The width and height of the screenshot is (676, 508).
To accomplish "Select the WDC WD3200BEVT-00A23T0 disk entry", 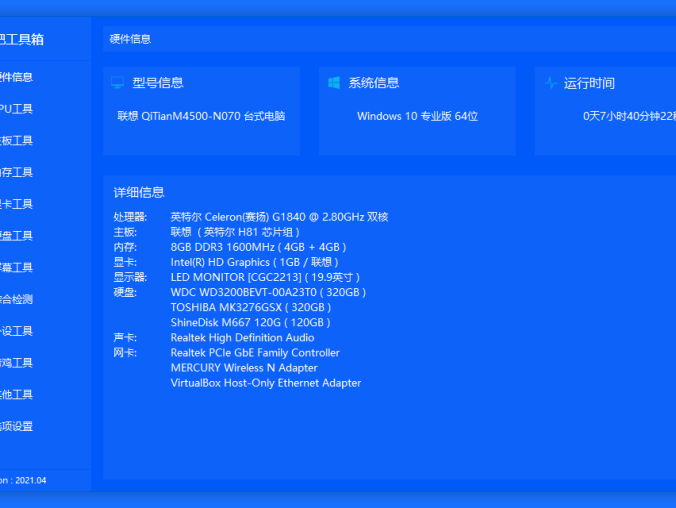I will click(x=269, y=292).
